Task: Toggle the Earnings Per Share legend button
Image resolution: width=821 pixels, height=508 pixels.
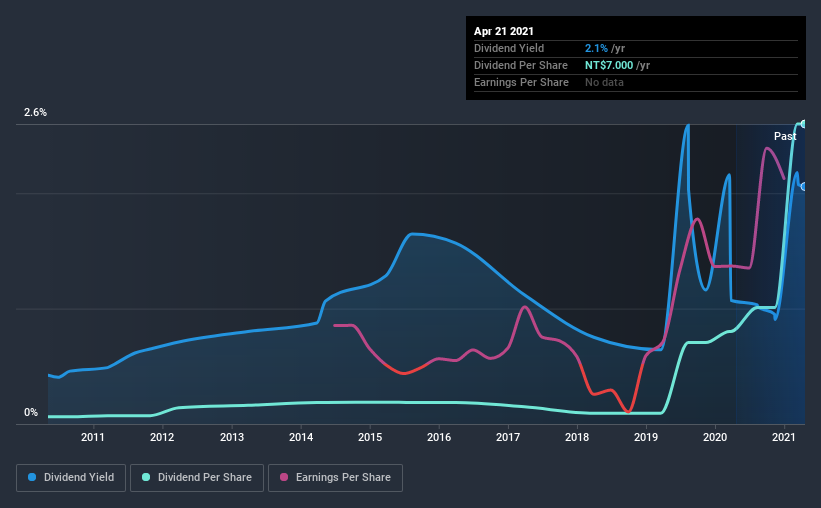Action: pos(336,478)
